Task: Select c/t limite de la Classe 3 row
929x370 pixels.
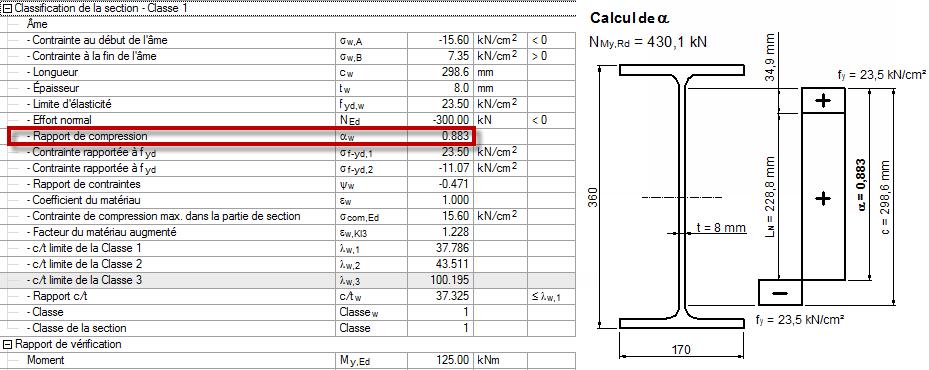Action: [287, 280]
